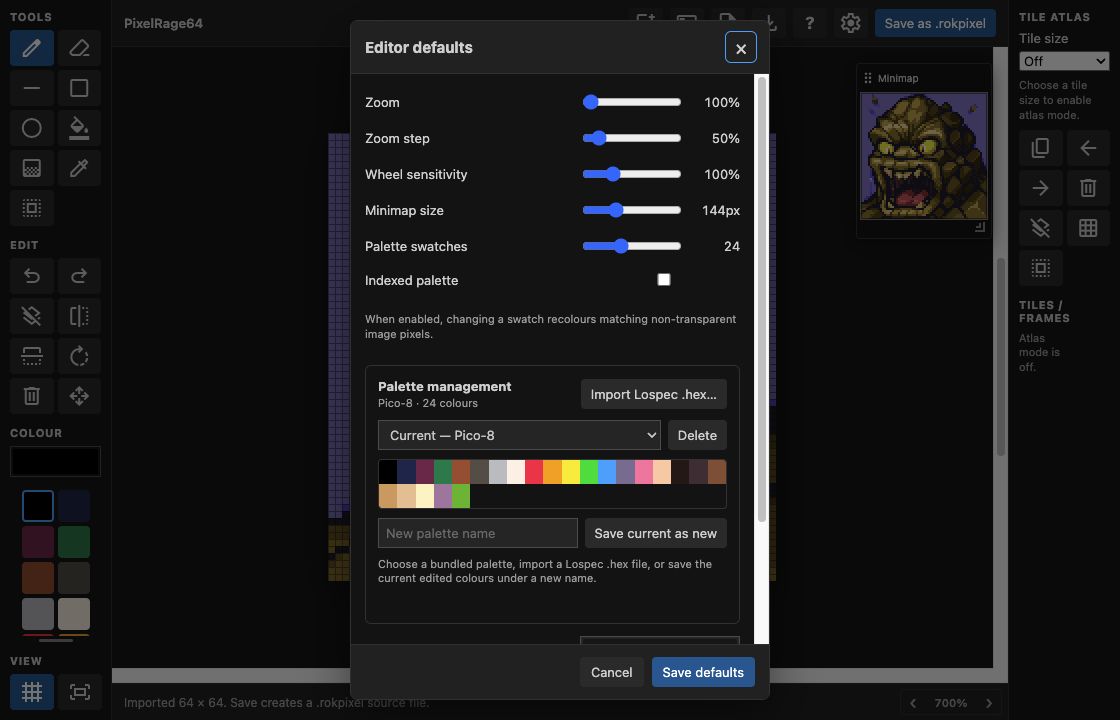The height and width of the screenshot is (720, 1120).
Task: Select the Circle tool
Action: [31, 128]
